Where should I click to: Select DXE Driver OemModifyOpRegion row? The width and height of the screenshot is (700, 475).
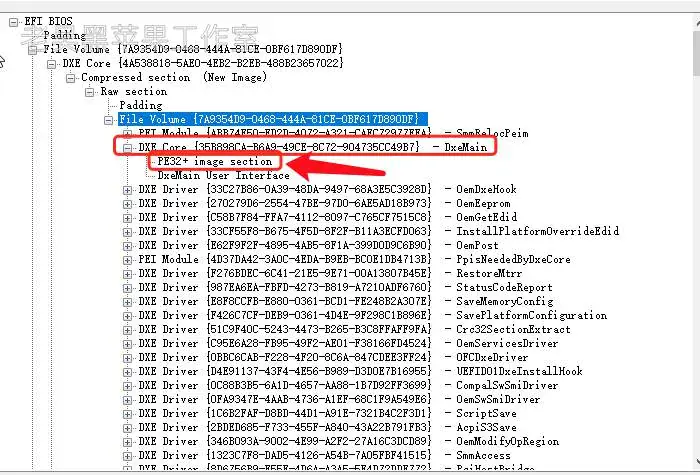coord(349,441)
